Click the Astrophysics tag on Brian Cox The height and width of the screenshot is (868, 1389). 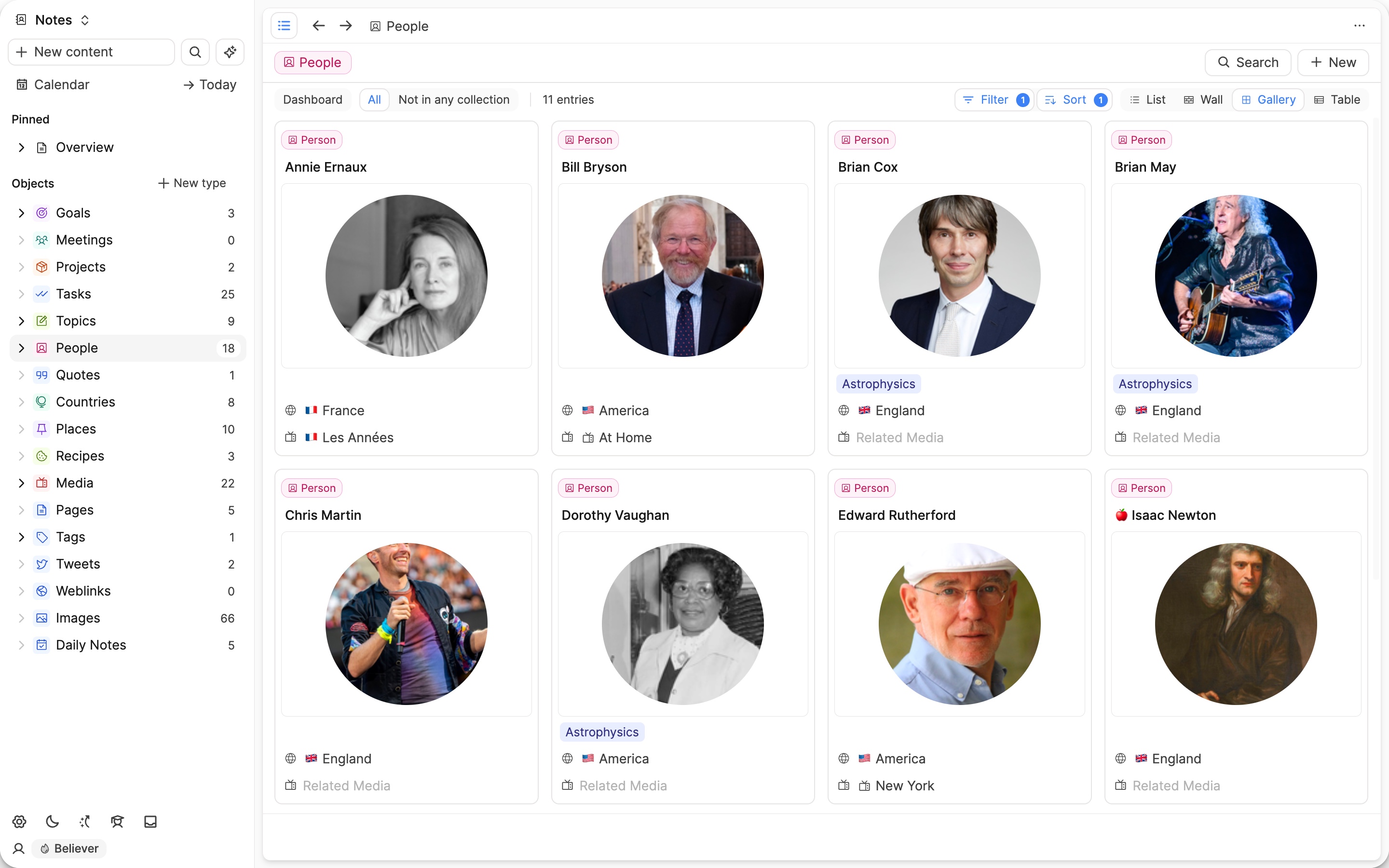tap(878, 384)
